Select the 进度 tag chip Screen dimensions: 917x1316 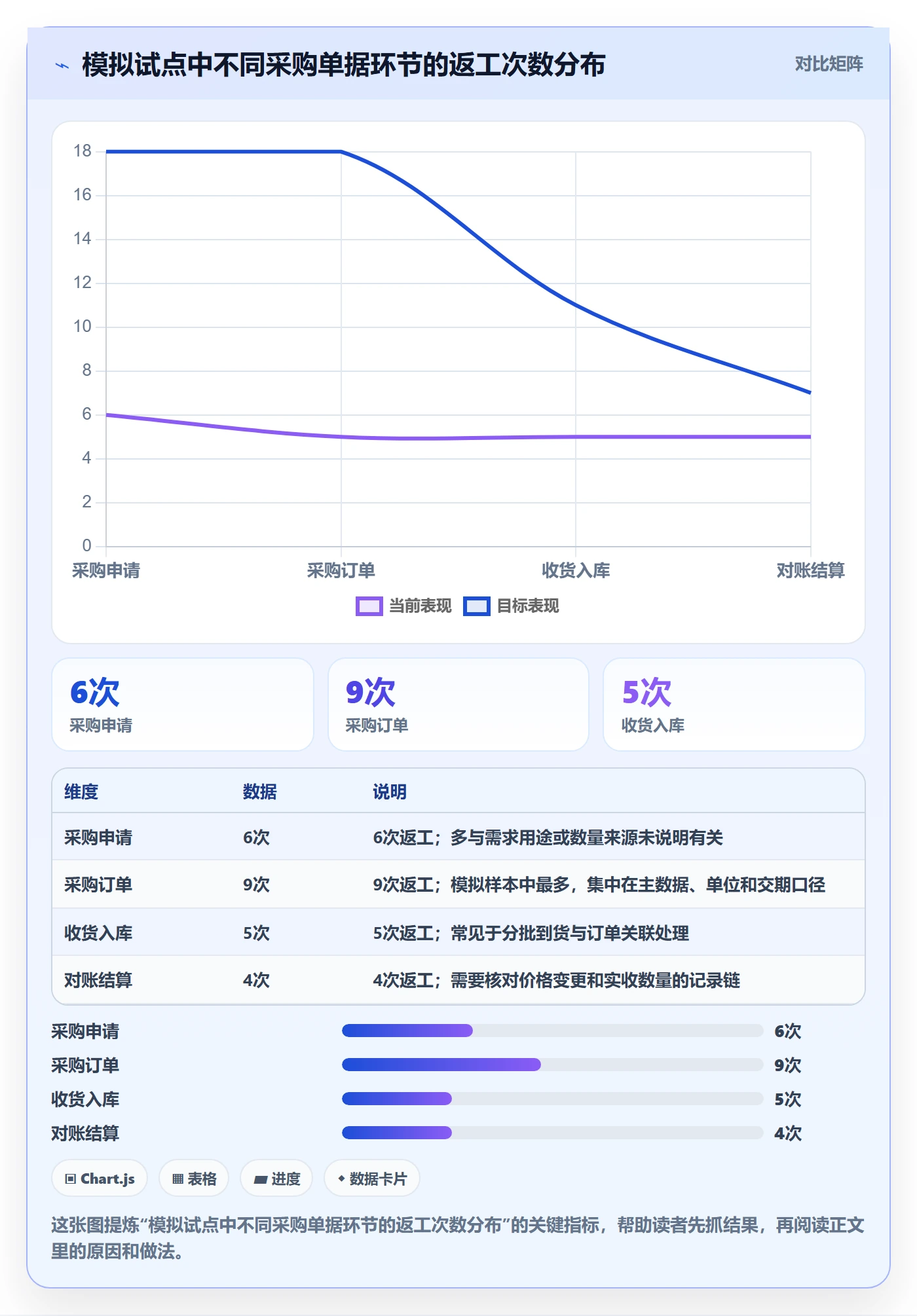click(276, 1179)
